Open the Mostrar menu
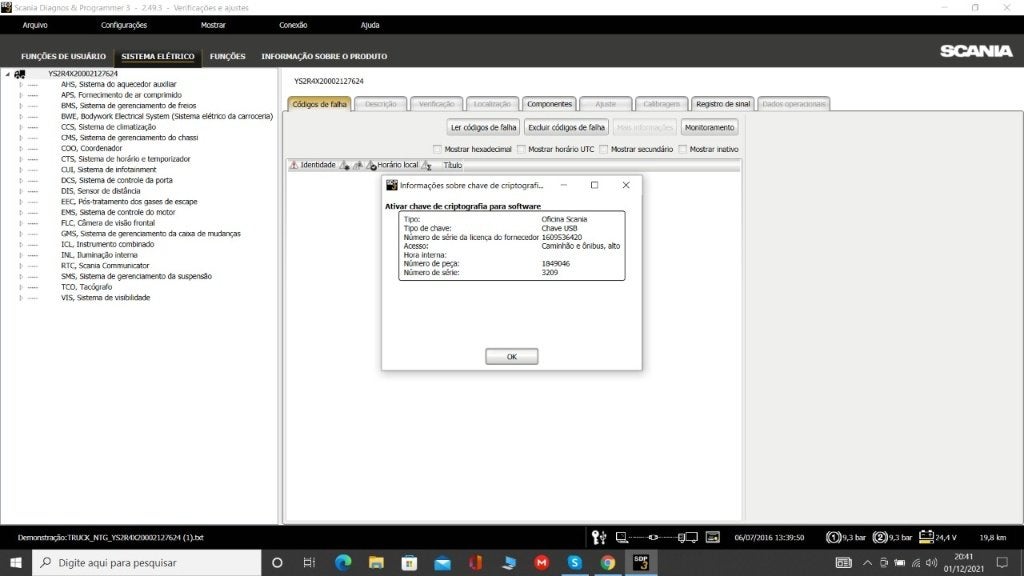This screenshot has width=1024, height=576. tap(213, 25)
